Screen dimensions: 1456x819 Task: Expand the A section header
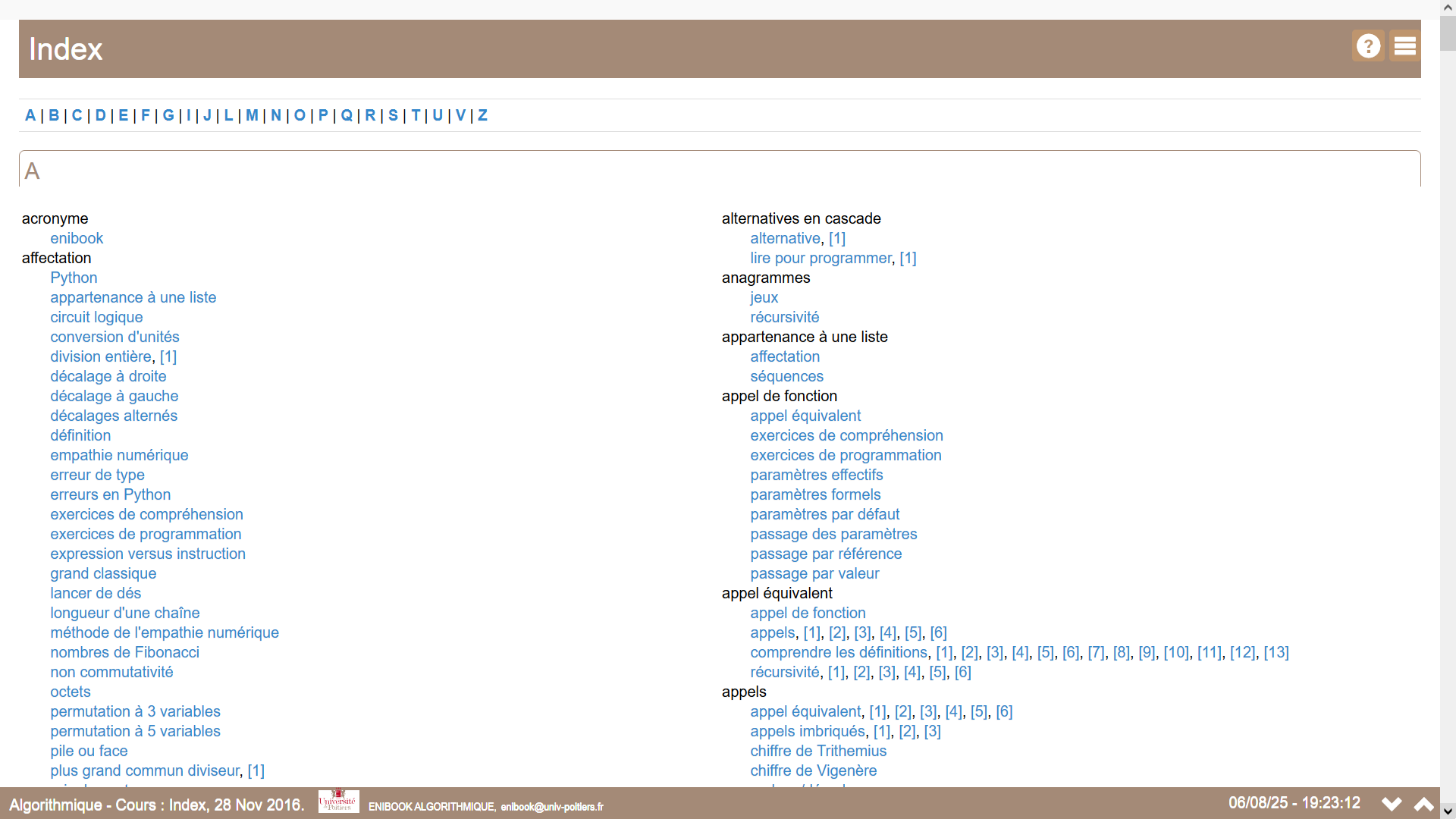tap(32, 171)
